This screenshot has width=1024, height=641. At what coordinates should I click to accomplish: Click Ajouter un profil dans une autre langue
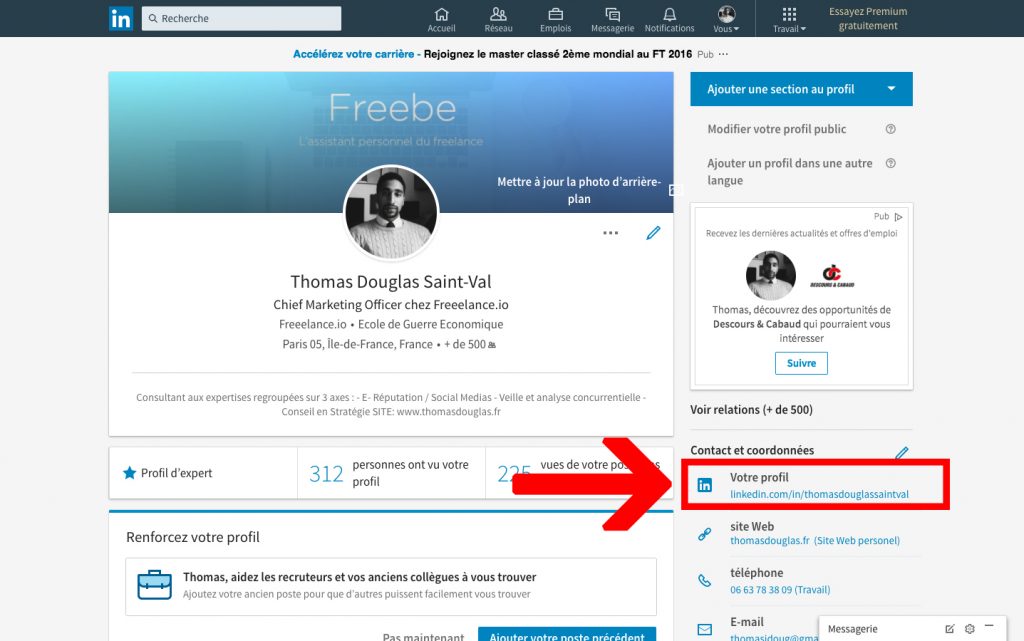pyautogui.click(x=790, y=172)
